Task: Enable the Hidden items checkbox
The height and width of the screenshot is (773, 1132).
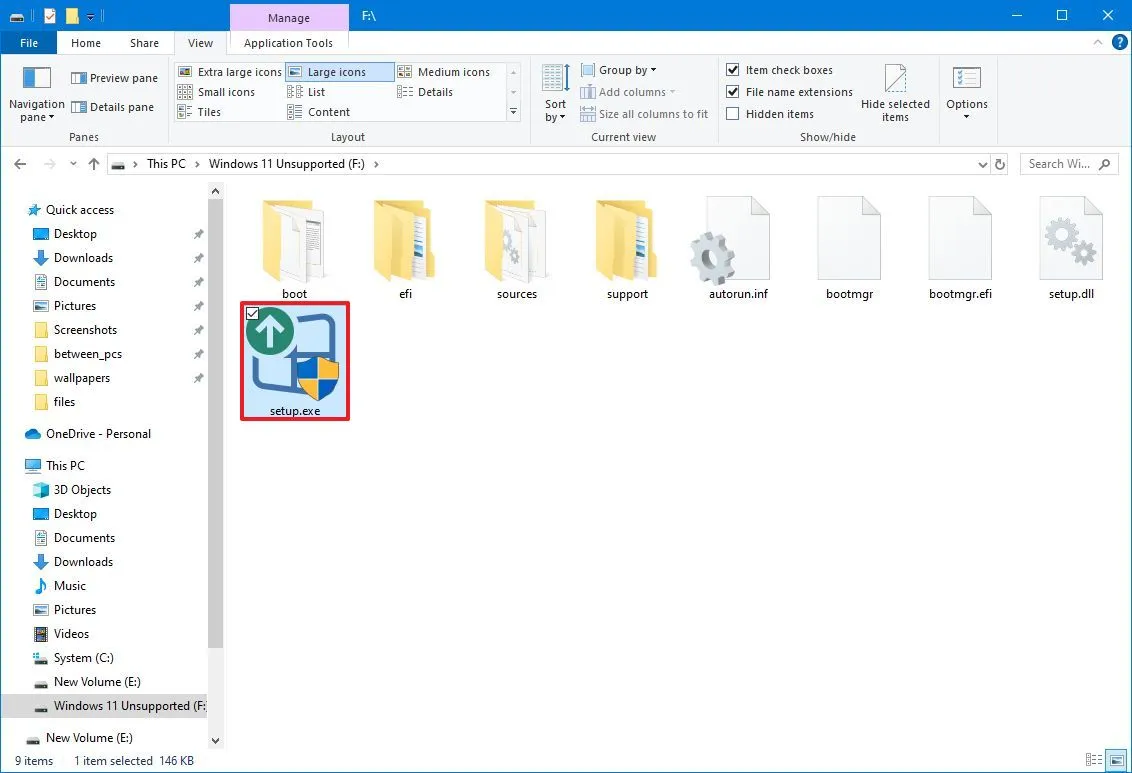Action: point(733,113)
